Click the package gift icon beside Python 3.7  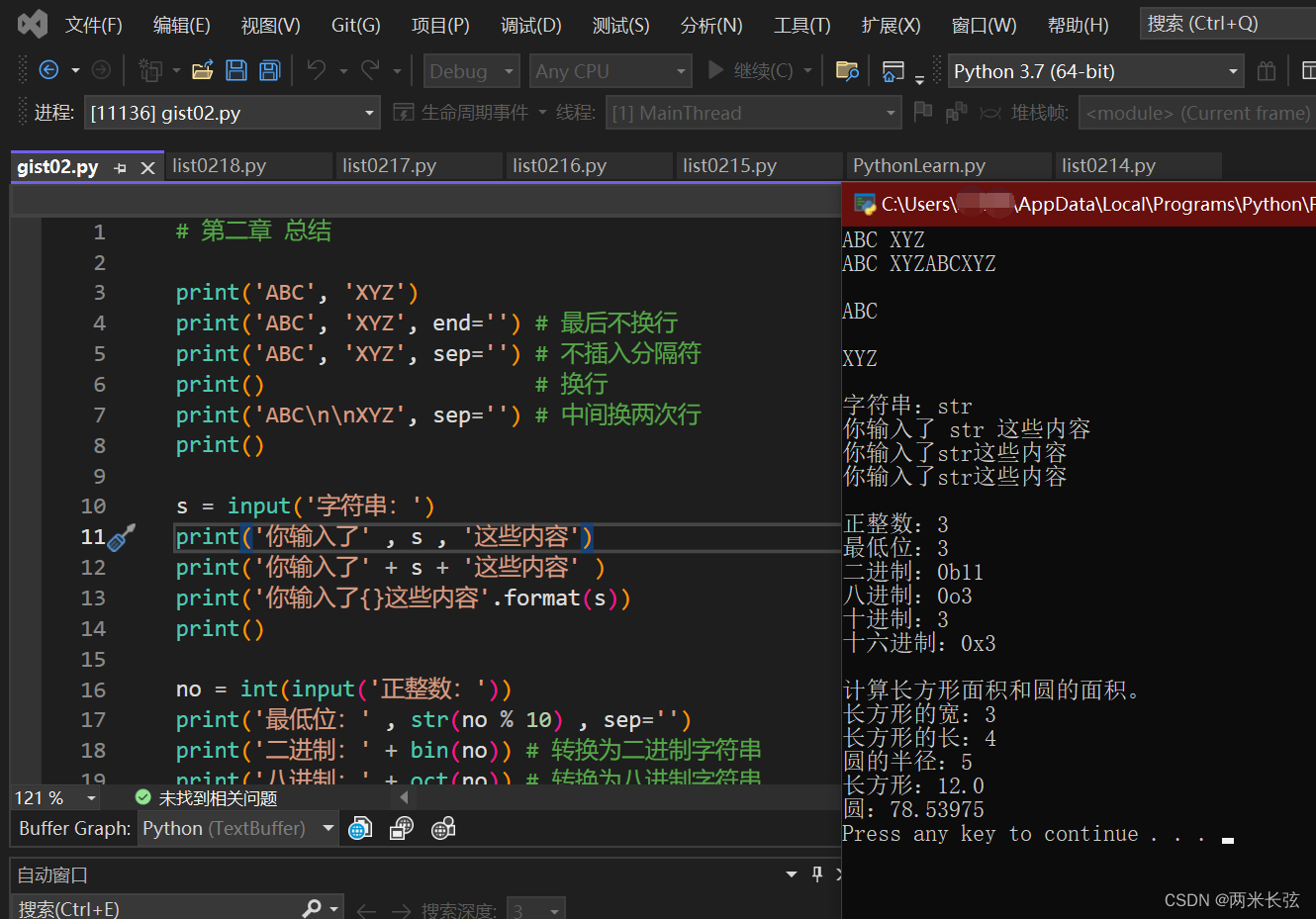pos(1267,71)
